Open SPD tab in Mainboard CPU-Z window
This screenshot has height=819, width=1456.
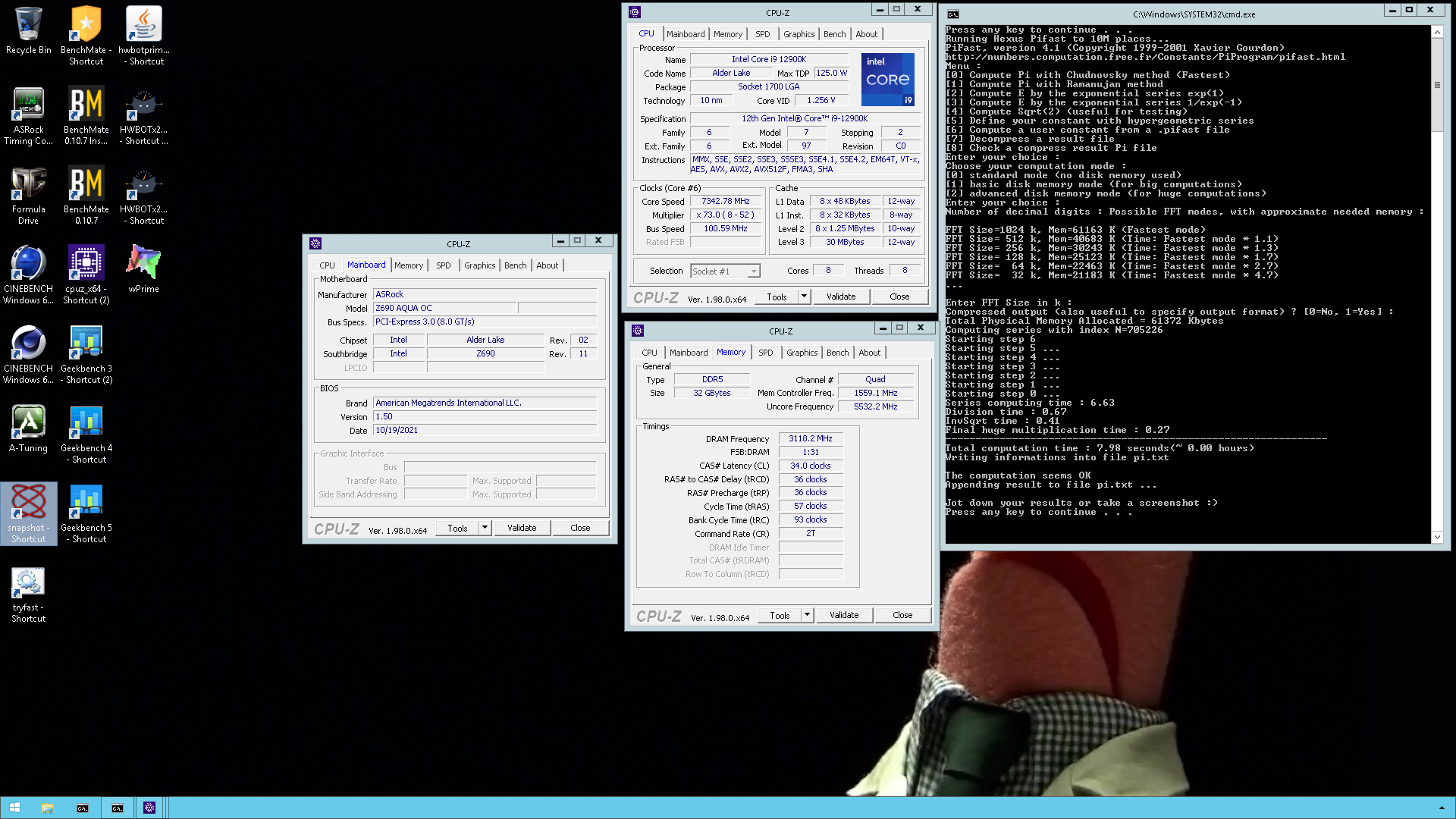(444, 265)
